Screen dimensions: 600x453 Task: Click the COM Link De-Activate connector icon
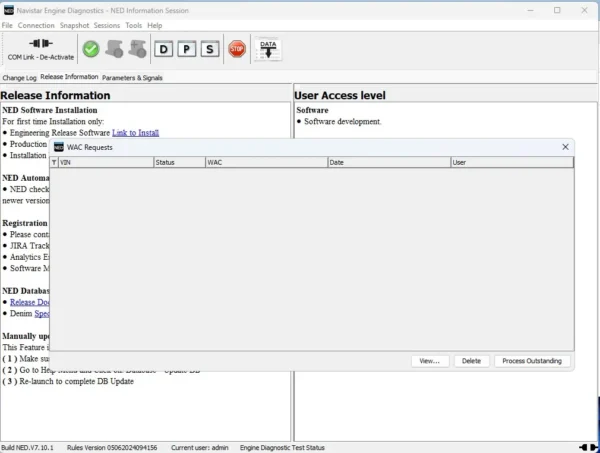click(41, 43)
